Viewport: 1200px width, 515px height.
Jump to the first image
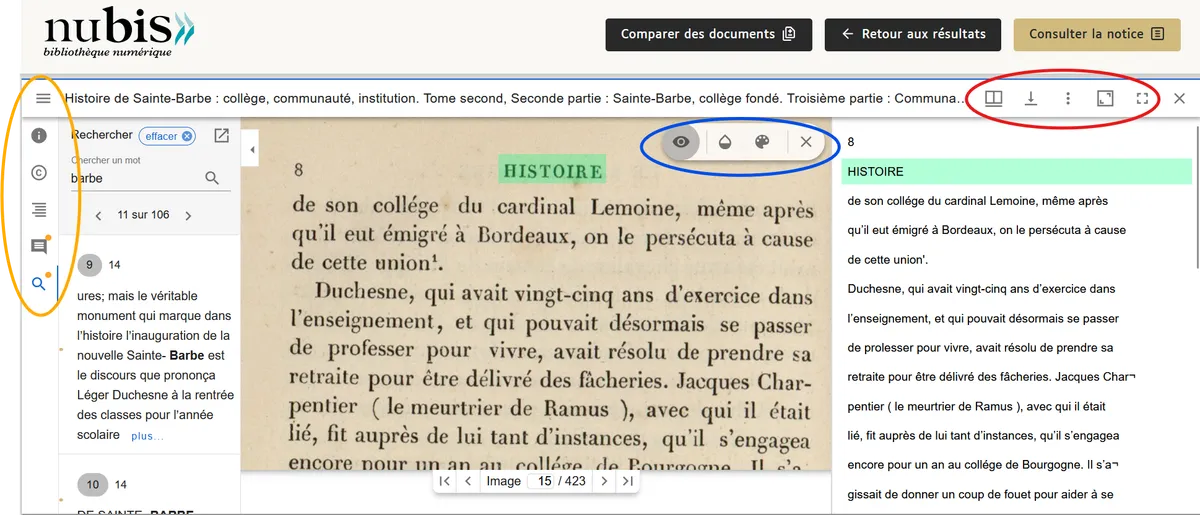coord(445,481)
